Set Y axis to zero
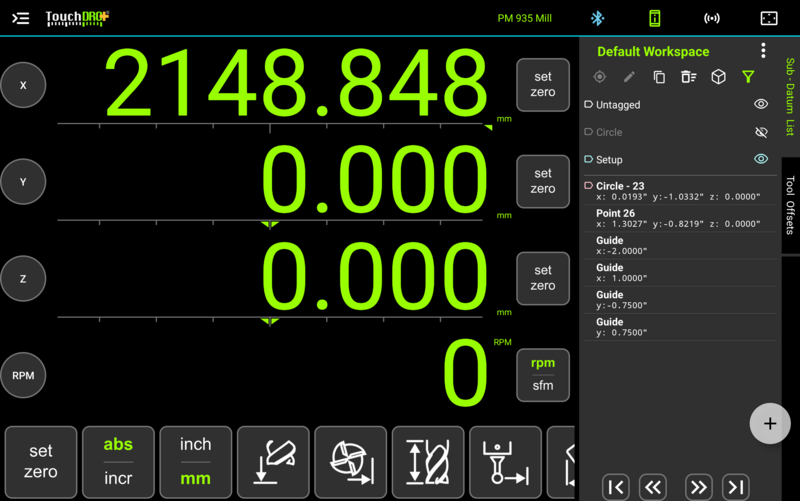The image size is (800, 501). (543, 181)
